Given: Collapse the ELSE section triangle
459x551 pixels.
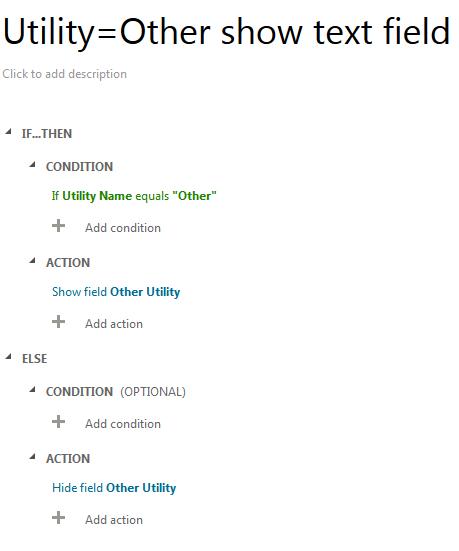Looking at the screenshot, I should [8, 357].
